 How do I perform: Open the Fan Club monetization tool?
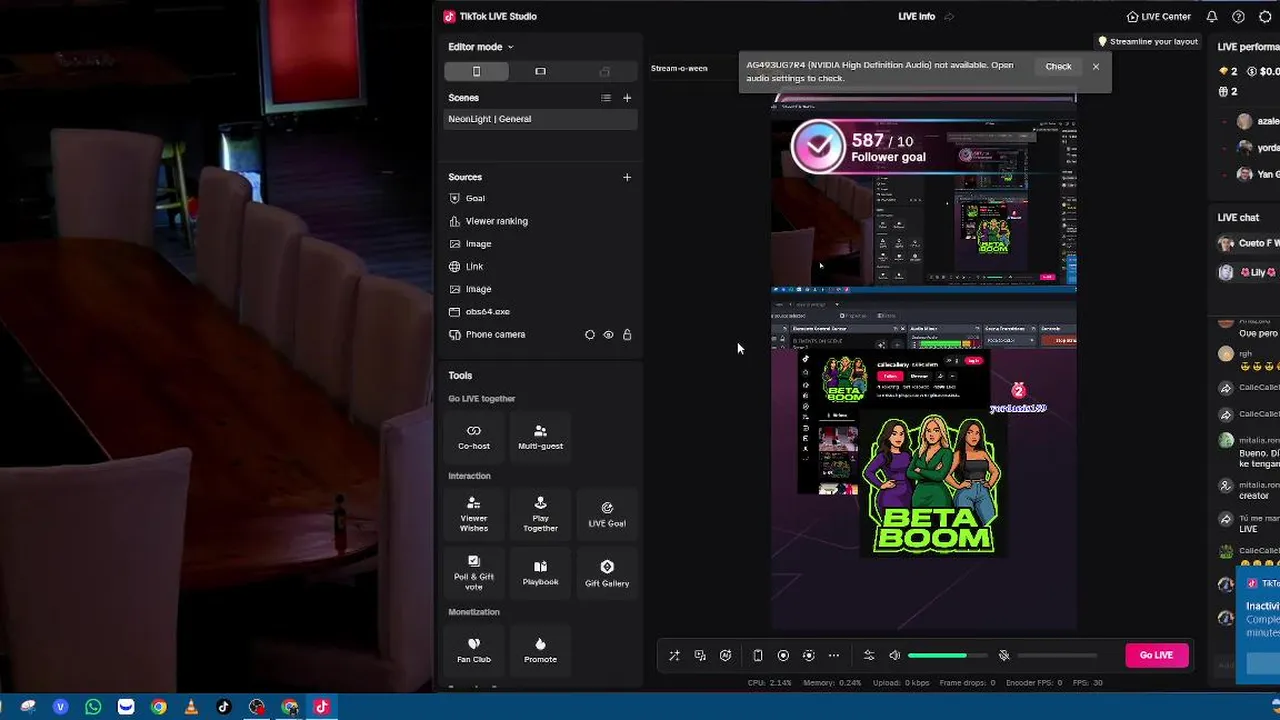pos(474,650)
